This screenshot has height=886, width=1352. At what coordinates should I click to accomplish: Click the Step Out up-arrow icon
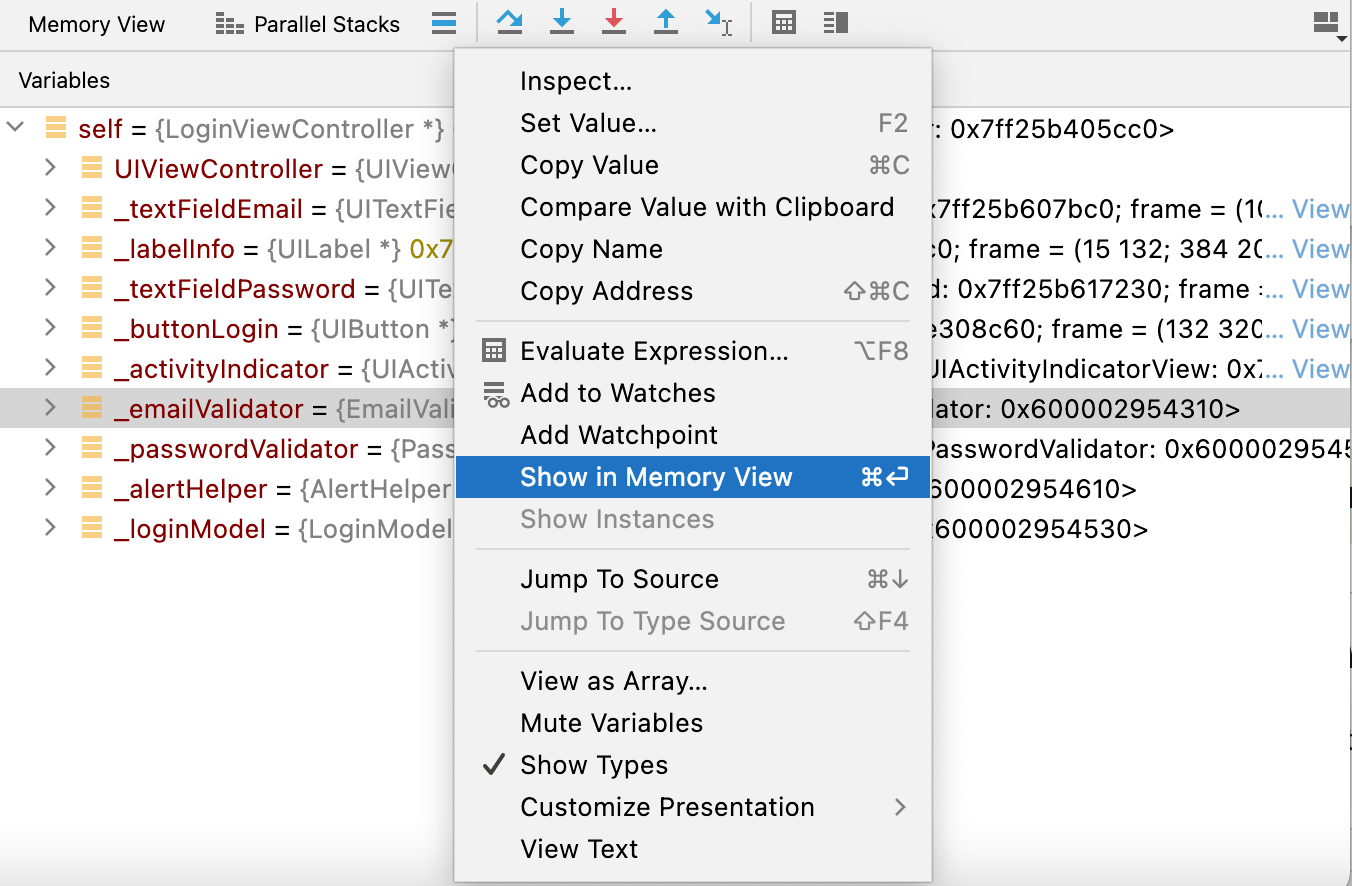(666, 23)
